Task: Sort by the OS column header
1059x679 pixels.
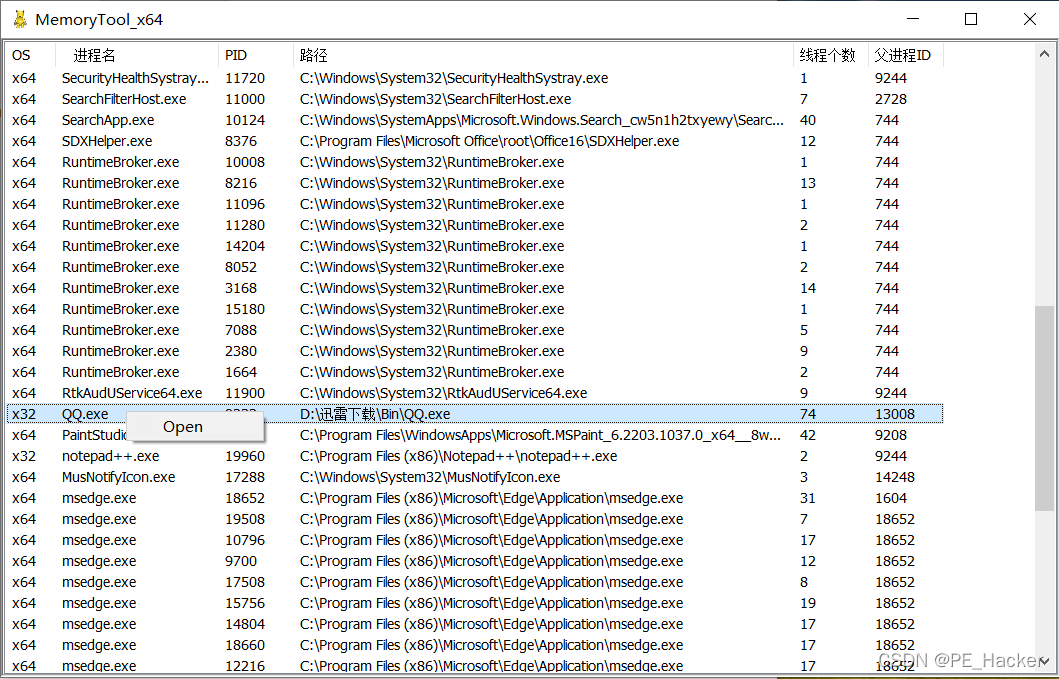Action: pyautogui.click(x=30, y=55)
